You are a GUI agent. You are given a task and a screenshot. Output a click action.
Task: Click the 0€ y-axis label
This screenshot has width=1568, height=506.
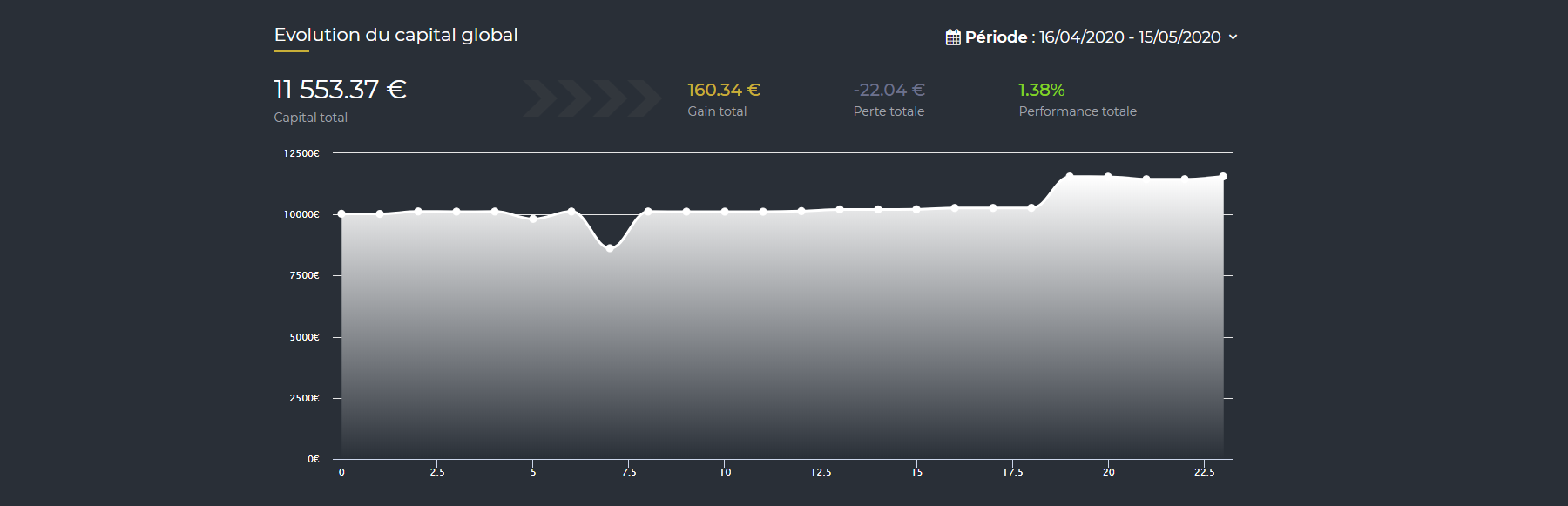(314, 459)
